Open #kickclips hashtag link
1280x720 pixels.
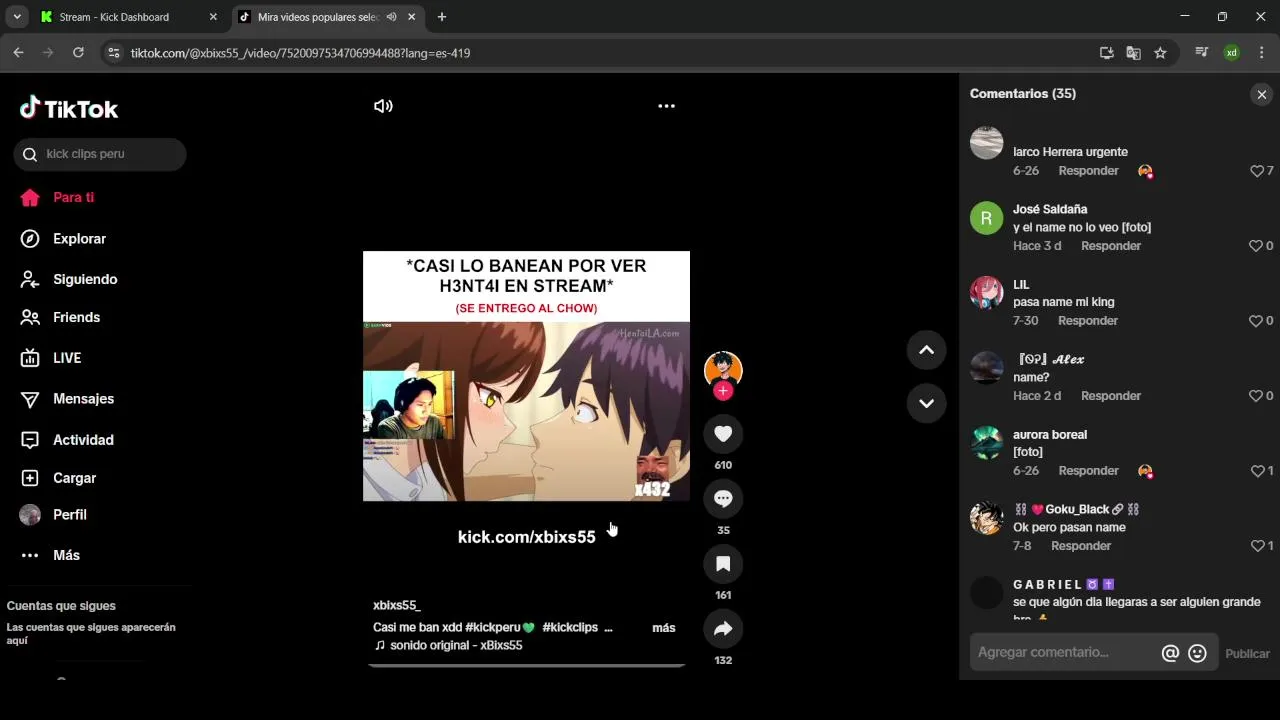click(570, 628)
